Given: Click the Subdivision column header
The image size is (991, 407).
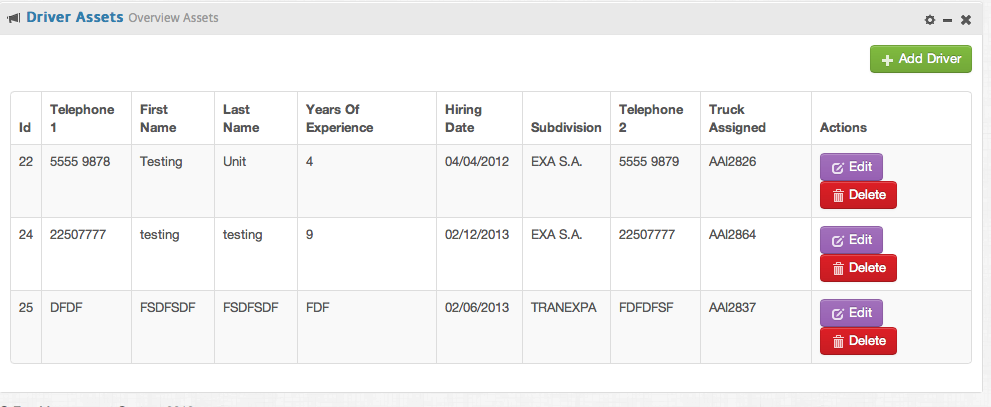Looking at the screenshot, I should 566,128.
